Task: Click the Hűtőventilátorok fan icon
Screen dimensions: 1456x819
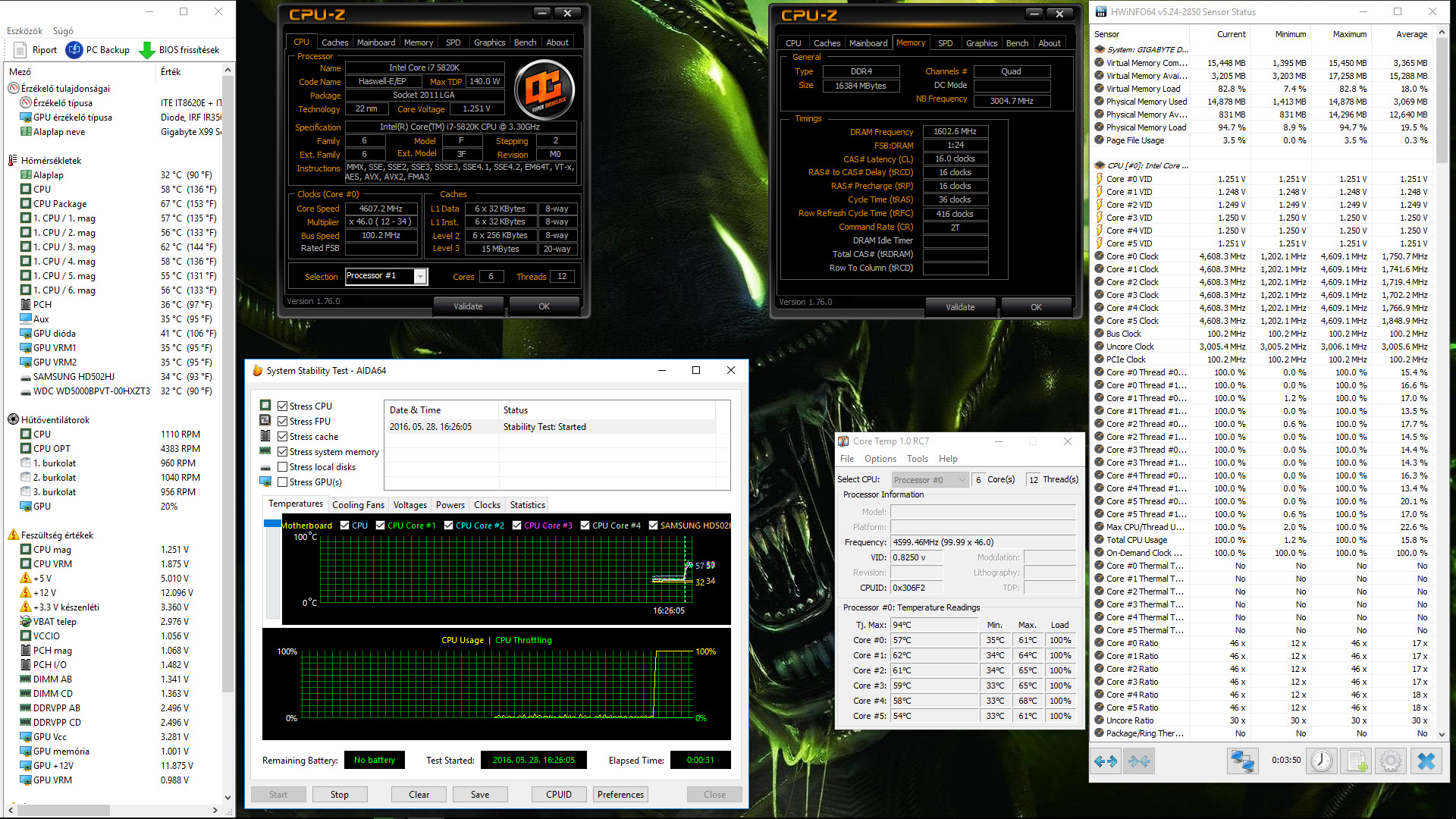Action: 13,419
